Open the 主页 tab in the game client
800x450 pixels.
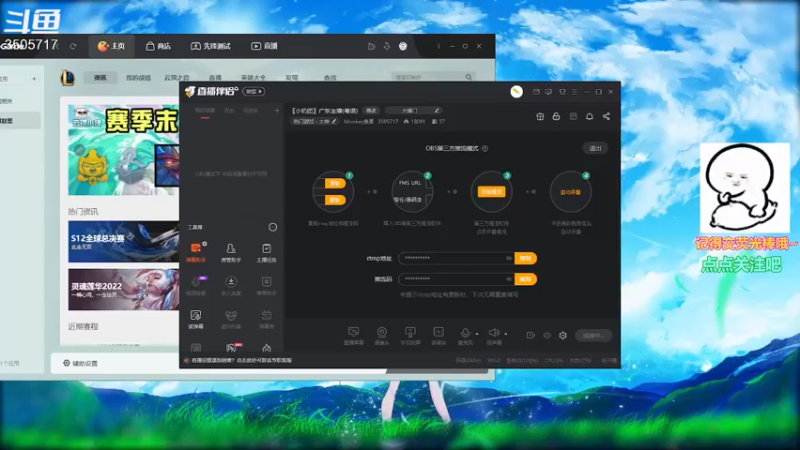point(111,46)
